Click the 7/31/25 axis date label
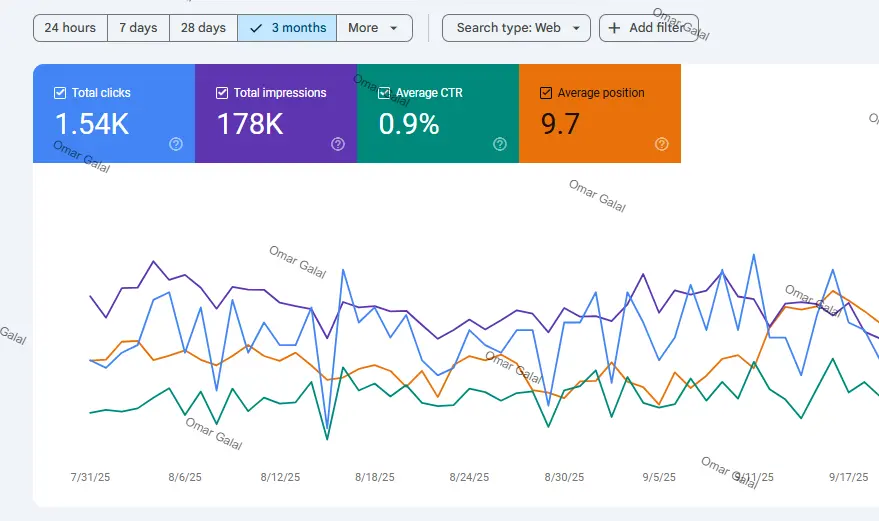The width and height of the screenshot is (879, 521). (x=90, y=477)
